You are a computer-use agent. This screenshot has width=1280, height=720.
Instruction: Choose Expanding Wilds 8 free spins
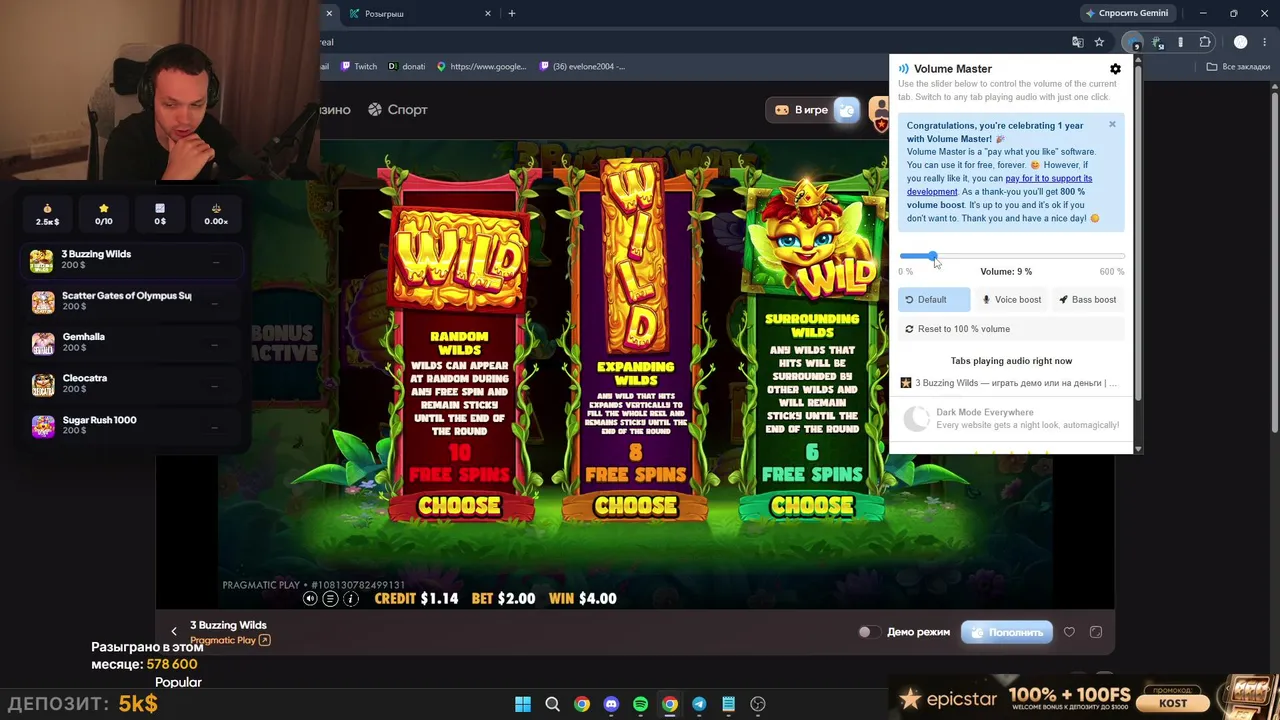tap(635, 506)
